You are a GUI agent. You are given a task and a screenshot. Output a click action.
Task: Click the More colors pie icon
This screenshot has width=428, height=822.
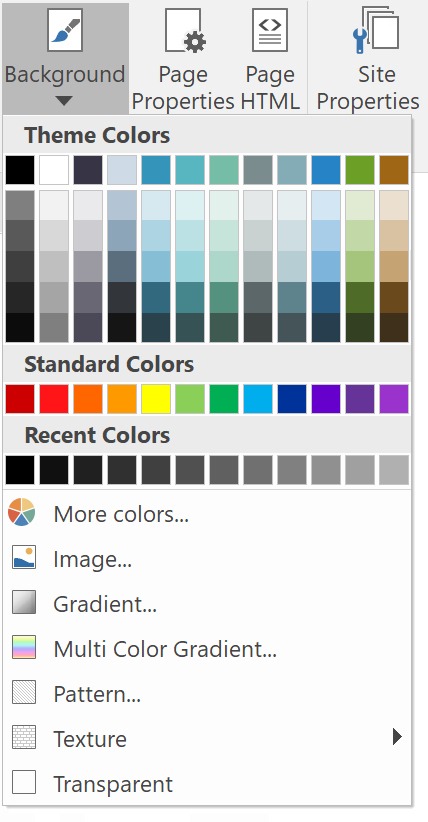(x=22, y=512)
